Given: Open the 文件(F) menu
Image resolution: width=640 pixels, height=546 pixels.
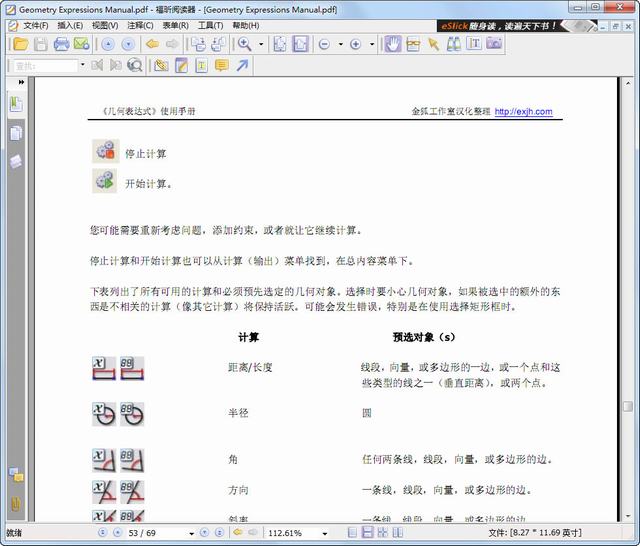Looking at the screenshot, I should pyautogui.click(x=36, y=26).
